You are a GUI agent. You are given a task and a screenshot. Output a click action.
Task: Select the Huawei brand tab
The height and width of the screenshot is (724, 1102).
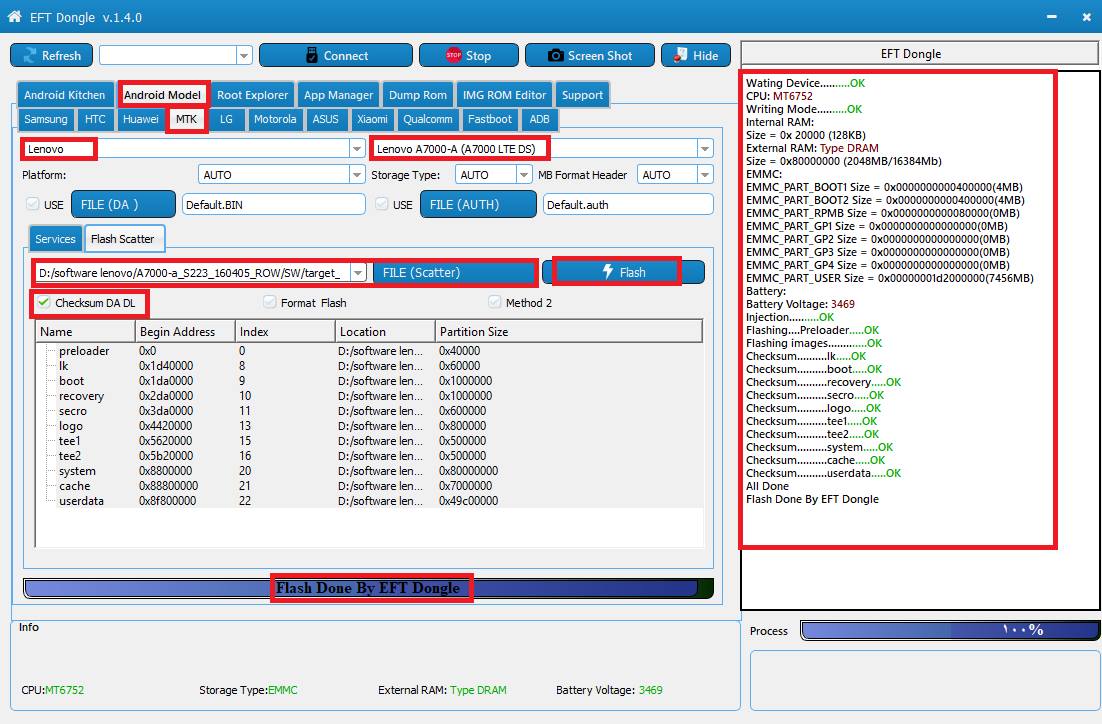click(x=141, y=119)
